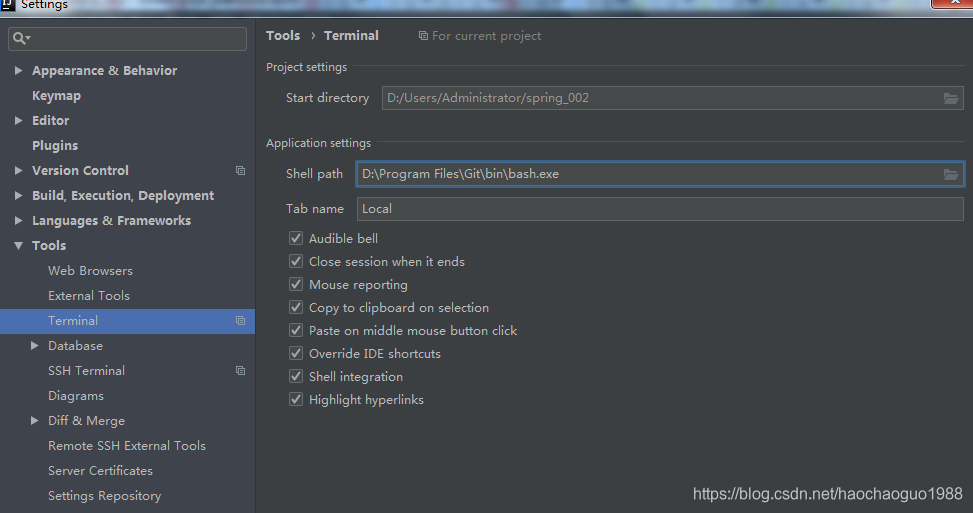The image size is (973, 513).
Task: Select Web Browsers under Tools
Action: 91,270
